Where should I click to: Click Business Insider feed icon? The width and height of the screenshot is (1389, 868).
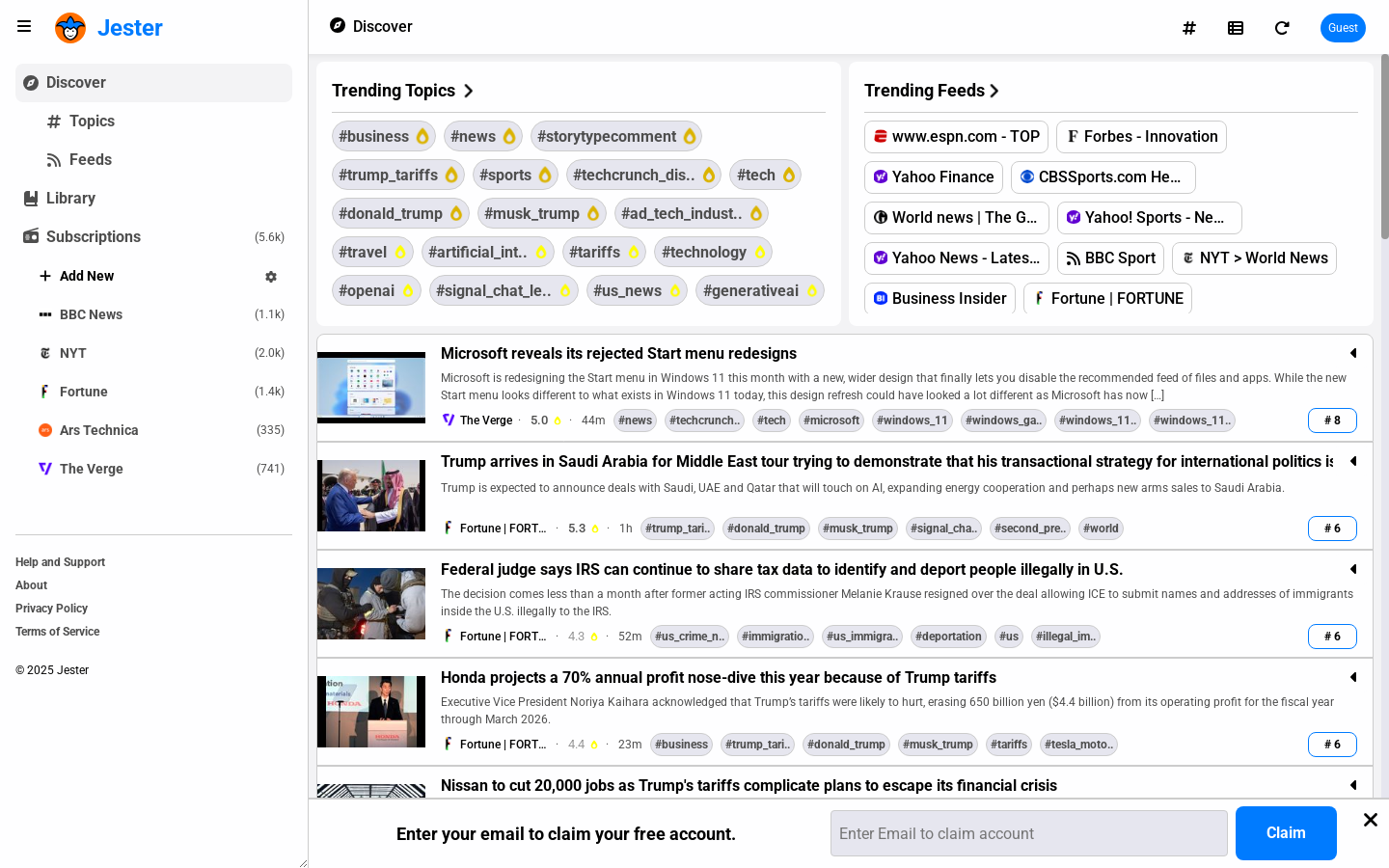pyautogui.click(x=881, y=299)
